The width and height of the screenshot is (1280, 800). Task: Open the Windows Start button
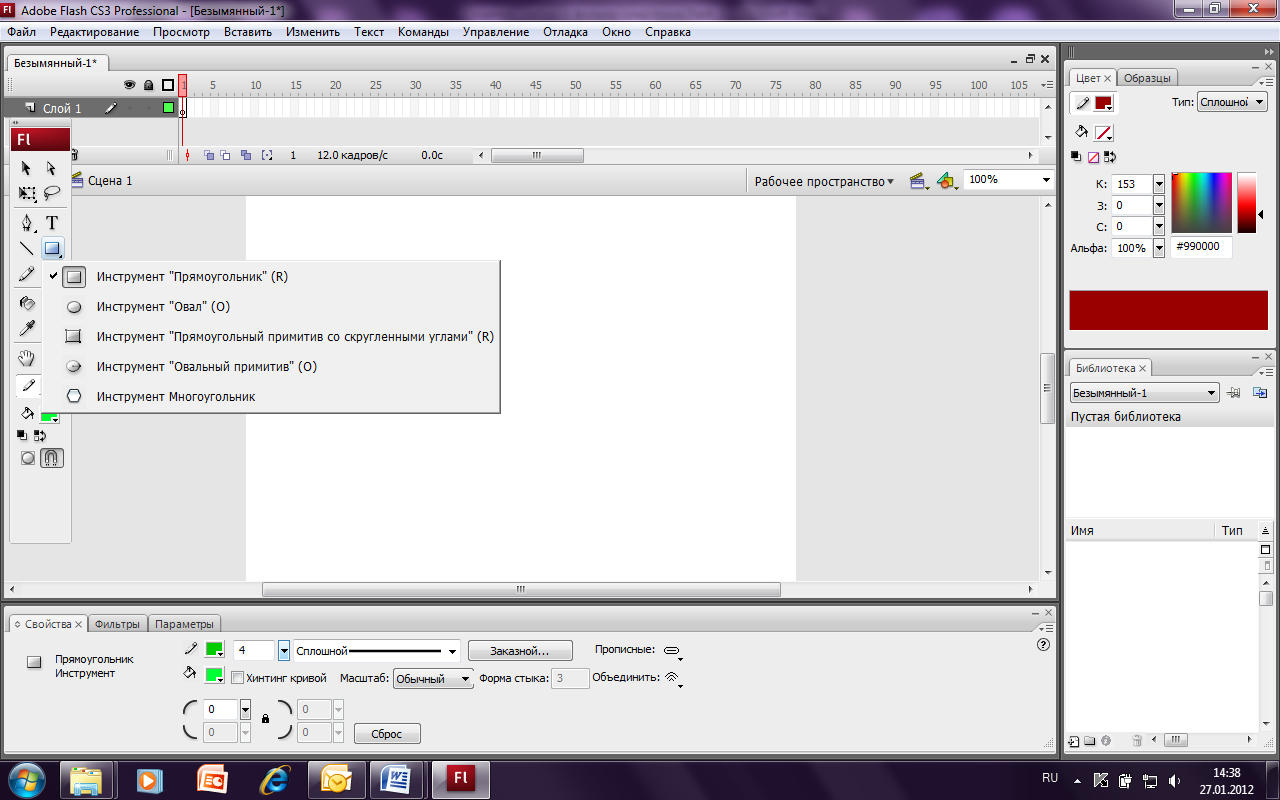tap(26, 778)
